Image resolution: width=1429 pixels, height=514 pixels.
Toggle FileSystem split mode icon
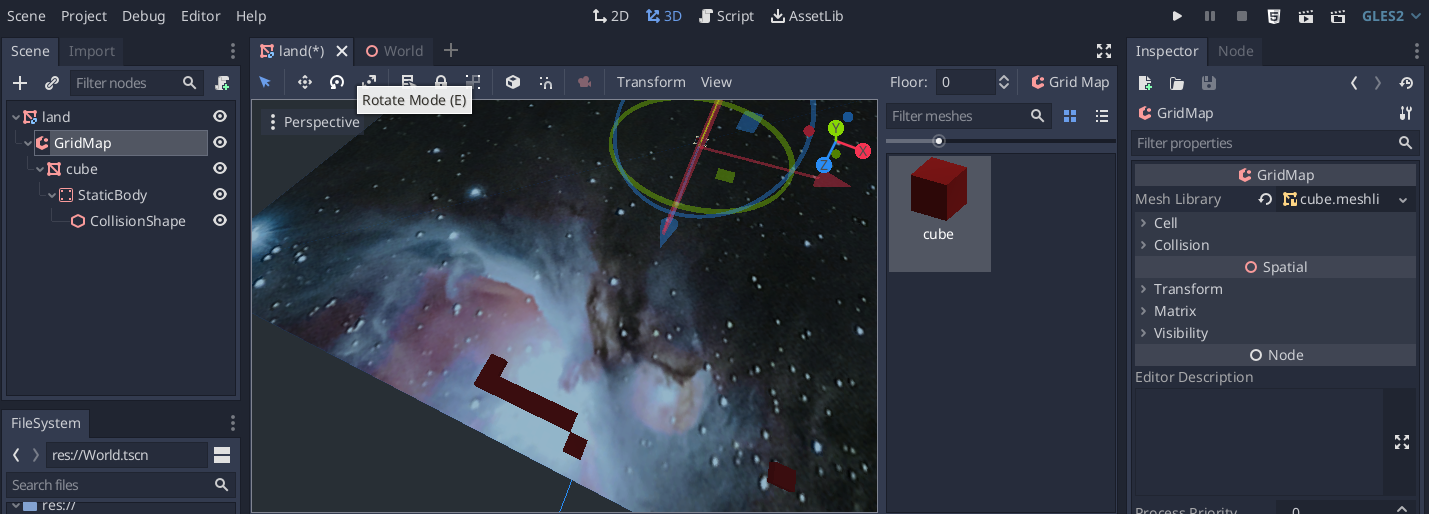[x=222, y=455]
